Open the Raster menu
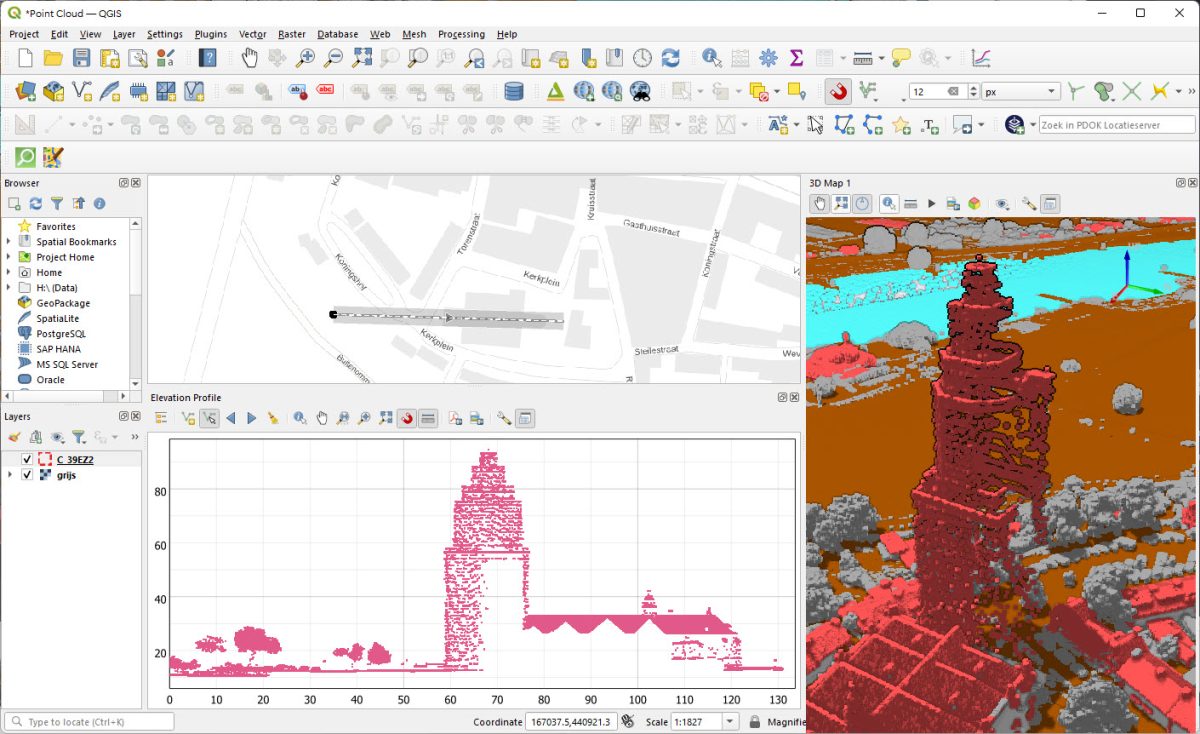 [291, 33]
